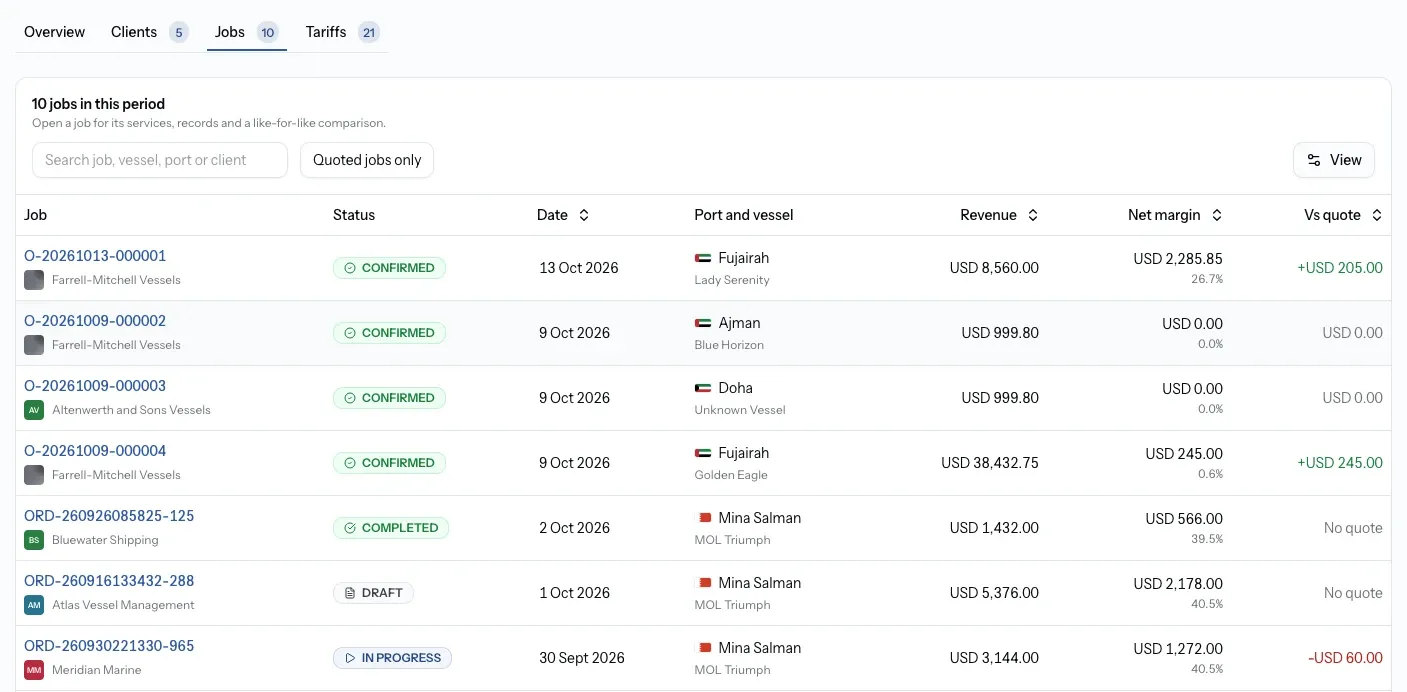Click the Port and vessel column header
This screenshot has height=692, width=1407.
click(x=744, y=215)
